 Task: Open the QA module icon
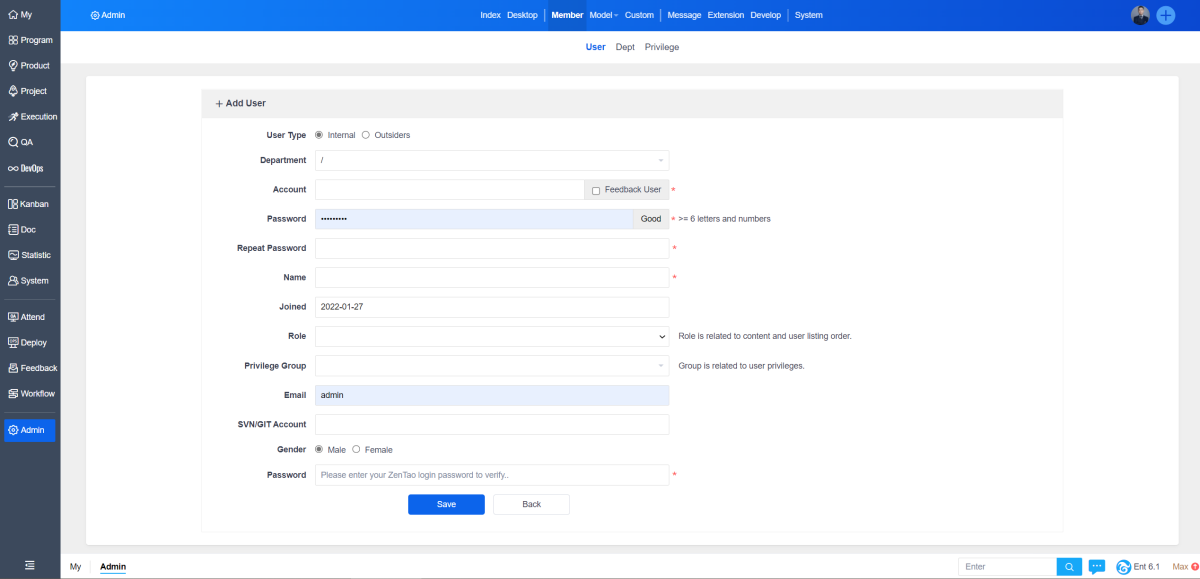[x=13, y=142]
